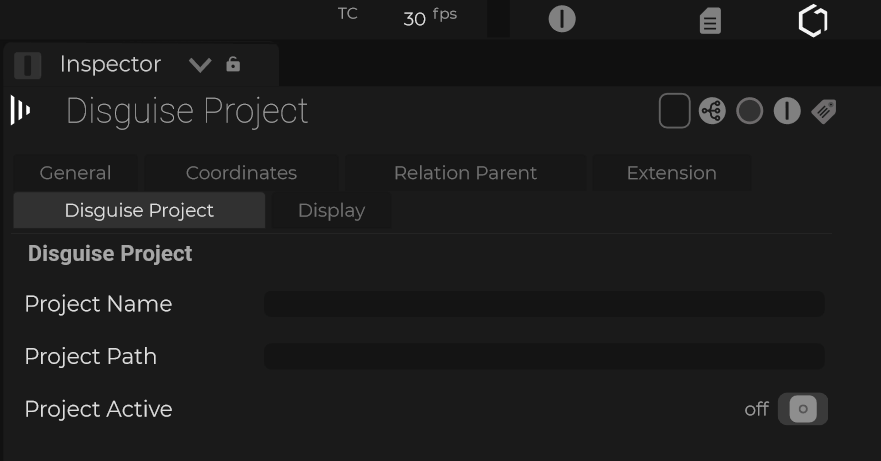This screenshot has width=881, height=461.
Task: Click the empty rounded square checkbox
Action: point(675,111)
